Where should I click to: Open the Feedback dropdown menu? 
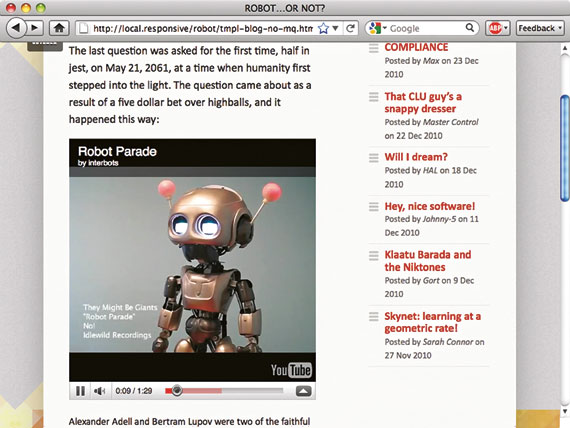pos(540,28)
